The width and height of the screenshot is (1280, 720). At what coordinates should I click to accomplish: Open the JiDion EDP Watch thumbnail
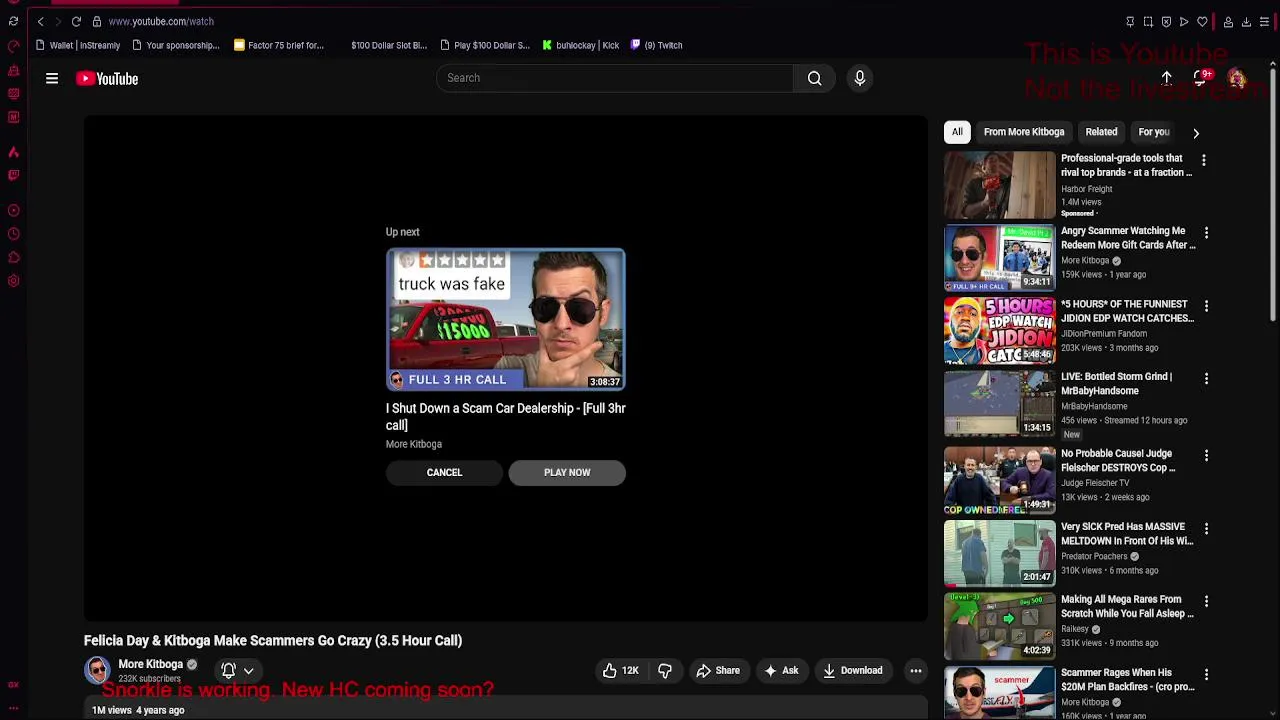pos(999,331)
